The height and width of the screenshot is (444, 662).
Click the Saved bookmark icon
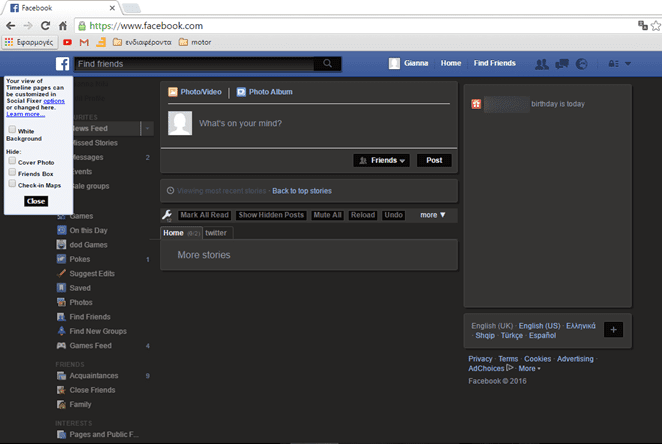click(62, 287)
